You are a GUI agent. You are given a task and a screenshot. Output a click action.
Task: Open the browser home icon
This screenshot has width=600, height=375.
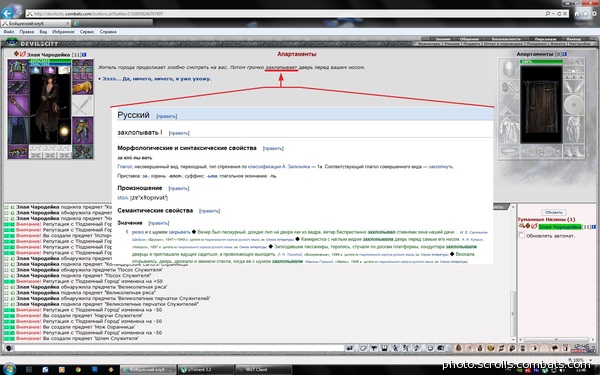coord(577,13)
